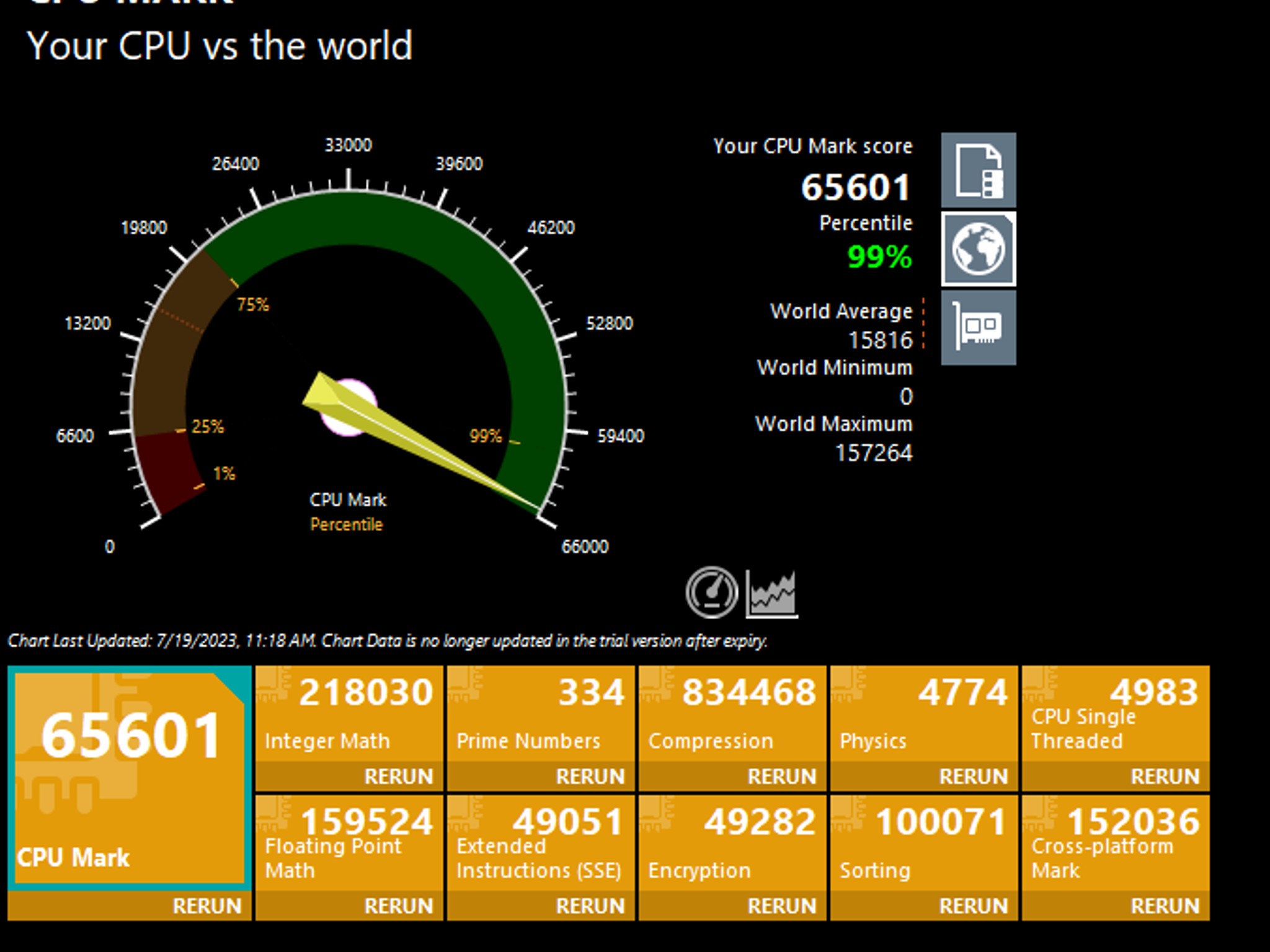This screenshot has width=1270, height=952.
Task: Click the yellow gauge needle hub
Action: click(349, 407)
